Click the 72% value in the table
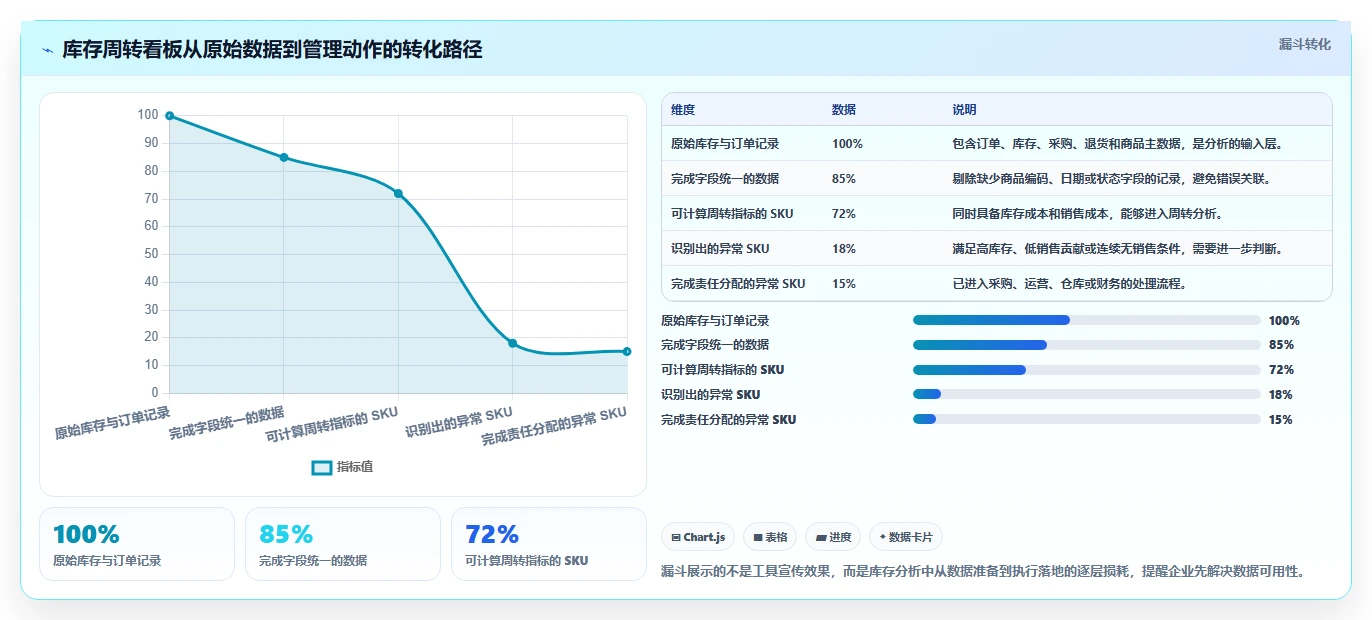Viewport: 1372px width, 620px height. [844, 214]
